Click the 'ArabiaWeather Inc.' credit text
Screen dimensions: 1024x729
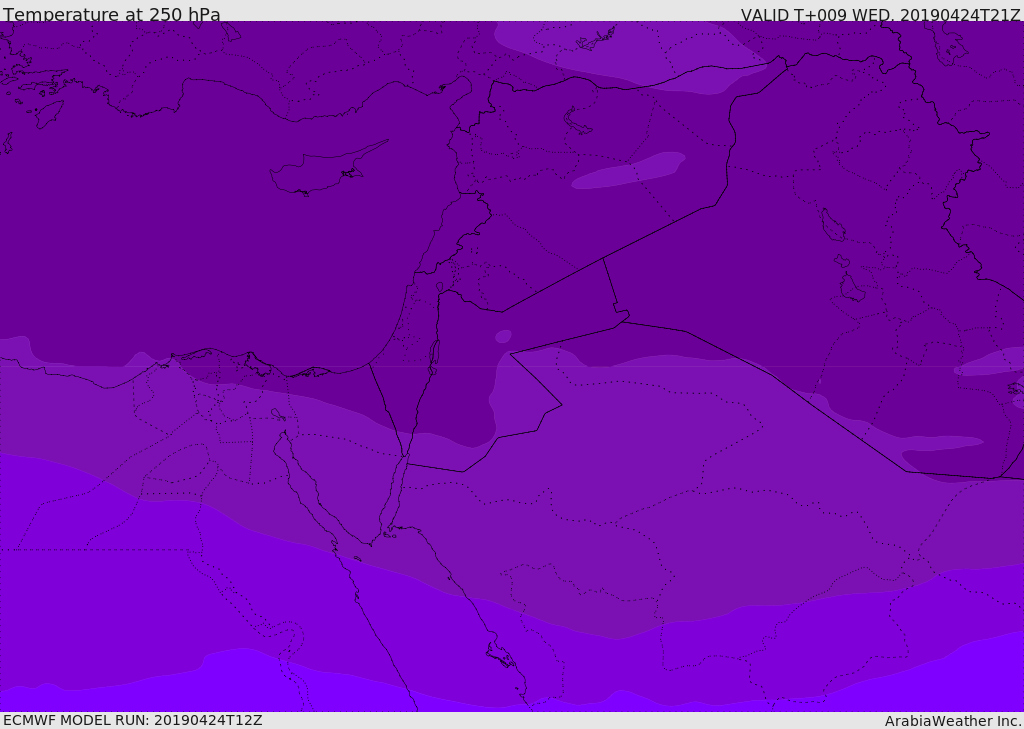click(x=952, y=721)
